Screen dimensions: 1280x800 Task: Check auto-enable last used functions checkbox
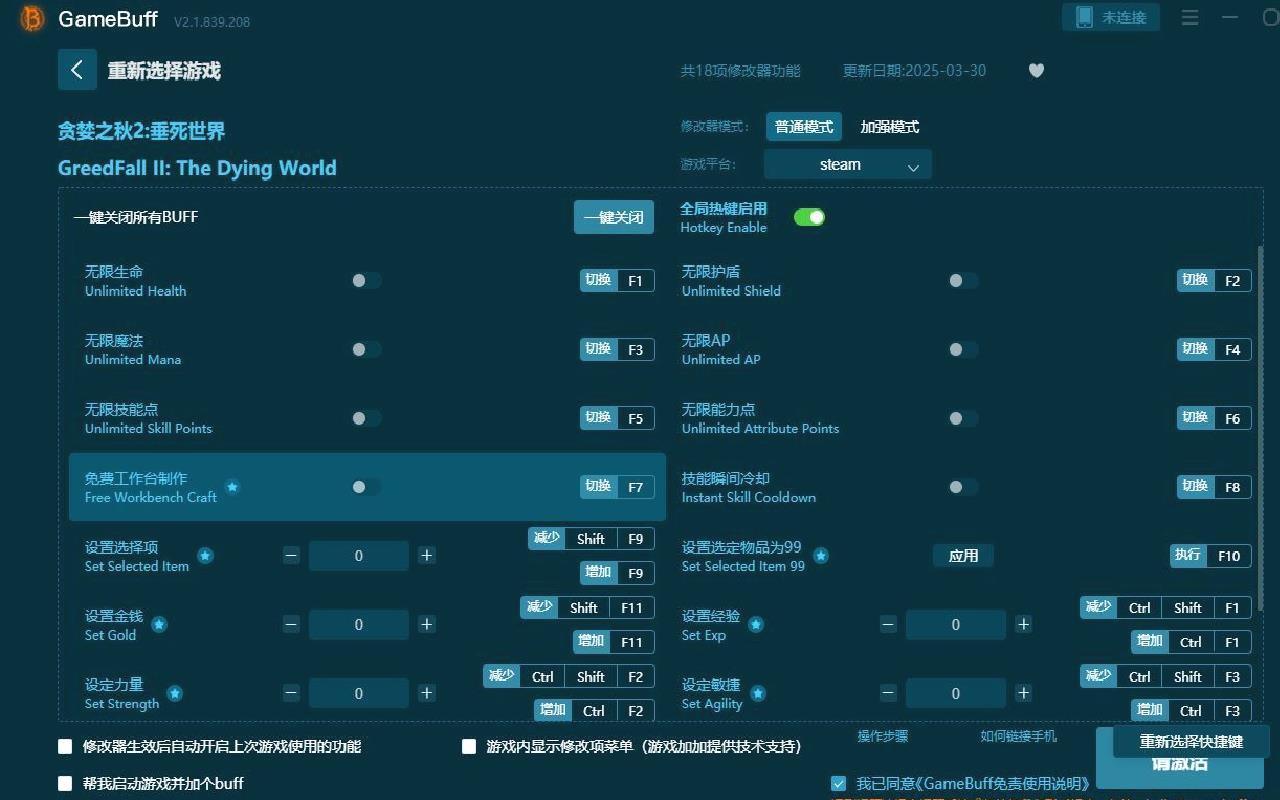[65, 746]
